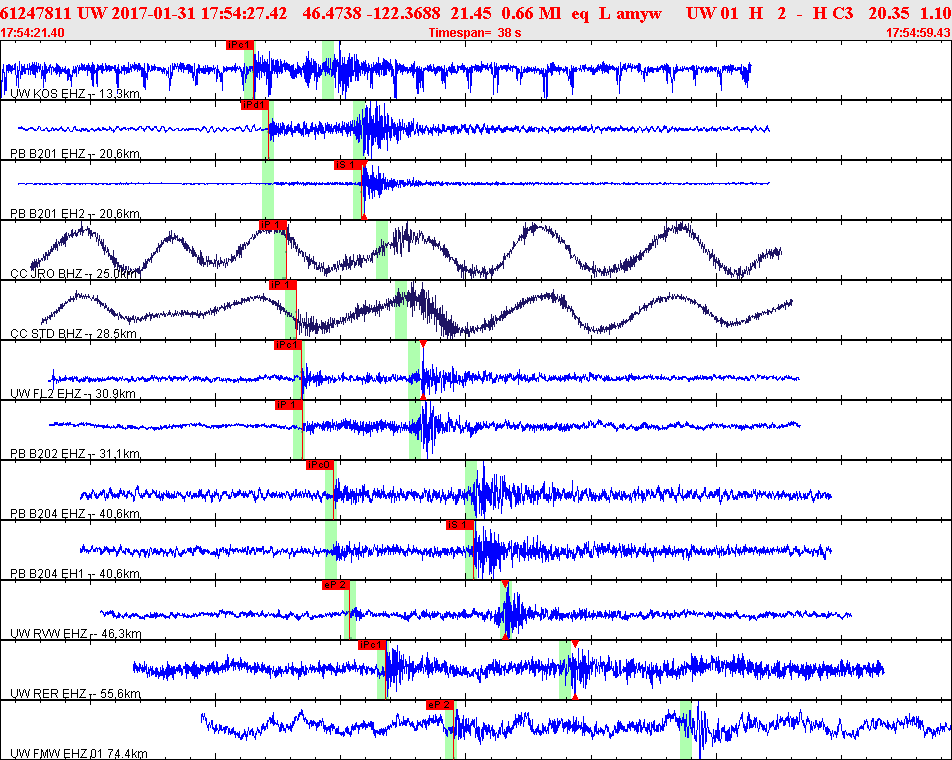Select the iS 1 pick flag on B204 EH1

point(459,525)
